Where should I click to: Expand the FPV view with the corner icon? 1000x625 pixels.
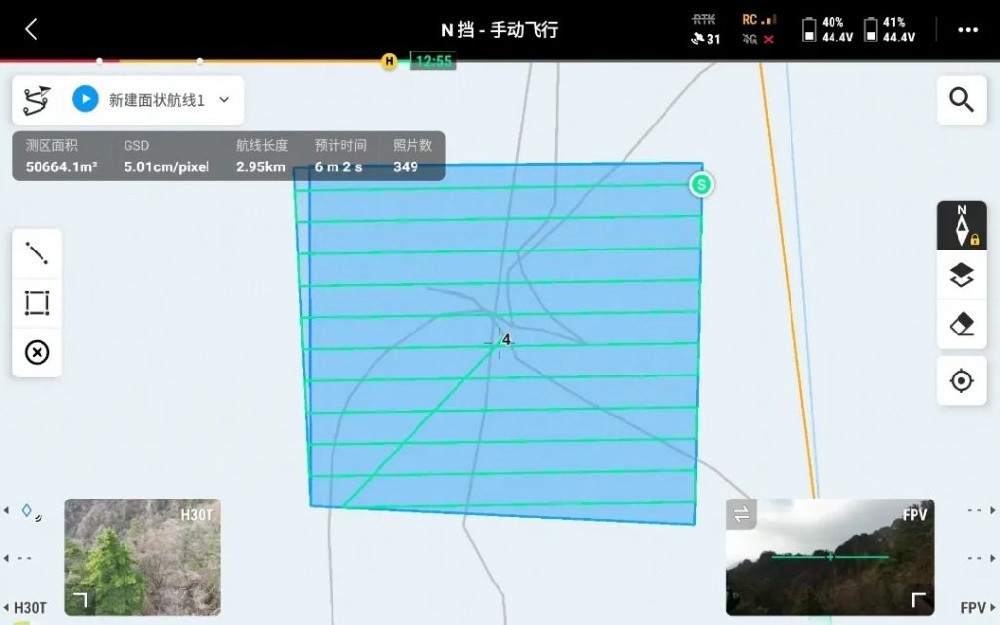[918, 600]
